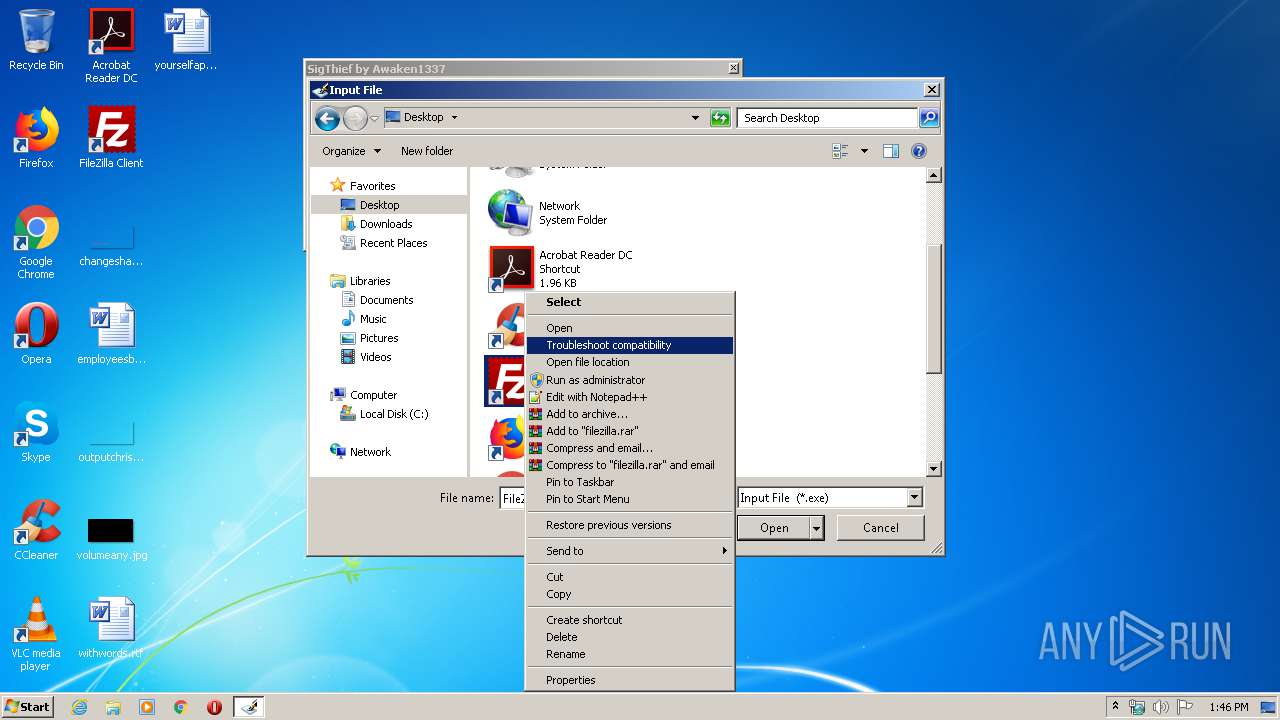Screen dimensions: 1280x720
Task: Click Internet Explorer in taskbar
Action: pyautogui.click(x=79, y=707)
